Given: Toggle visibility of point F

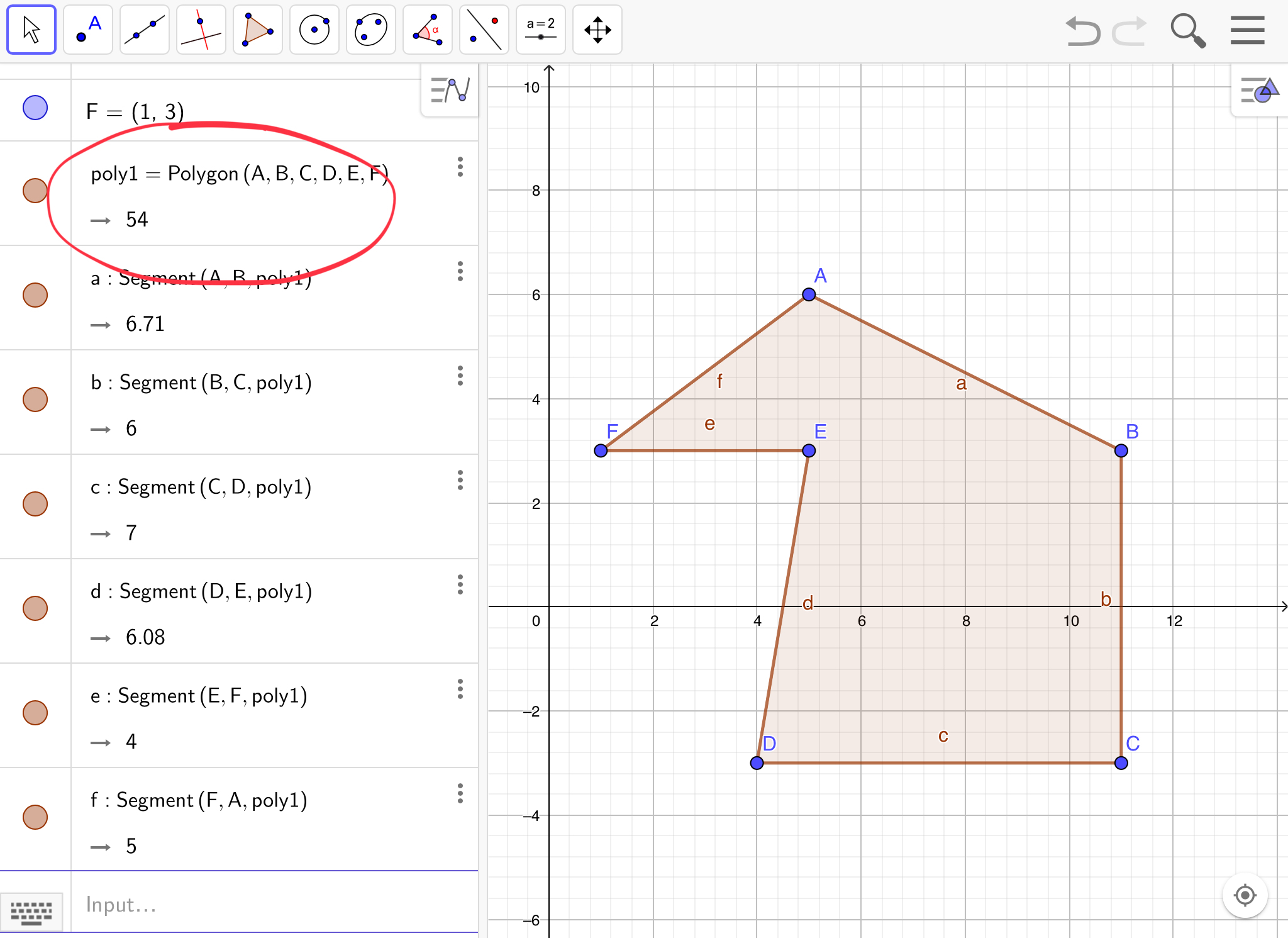Looking at the screenshot, I should click(x=35, y=108).
